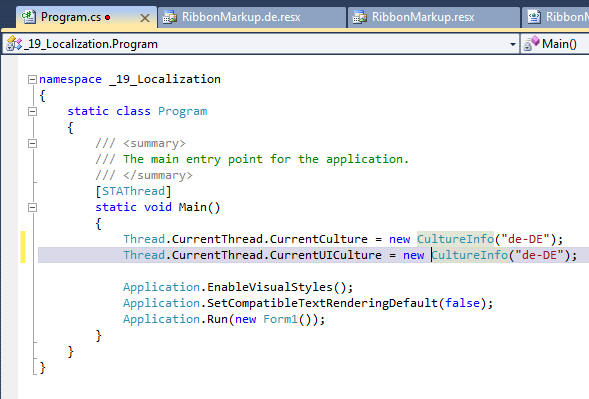The image size is (589, 399).
Task: Collapse the summary comment region
Action: 32,143
